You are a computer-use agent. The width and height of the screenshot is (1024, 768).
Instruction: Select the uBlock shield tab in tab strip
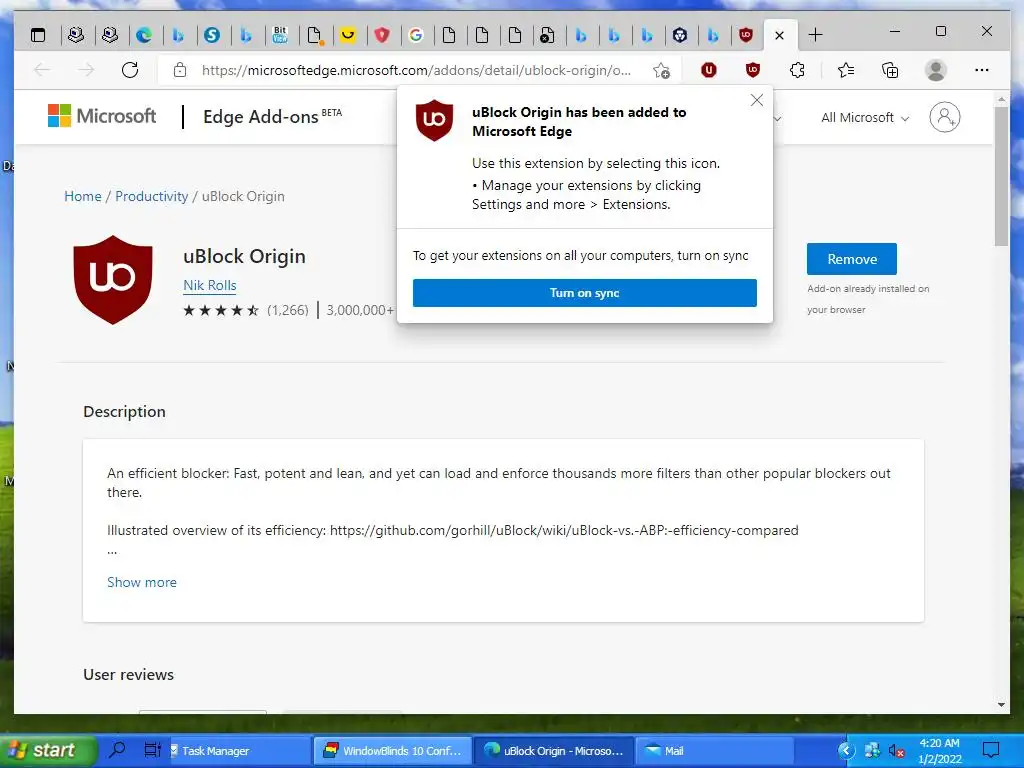click(x=746, y=35)
